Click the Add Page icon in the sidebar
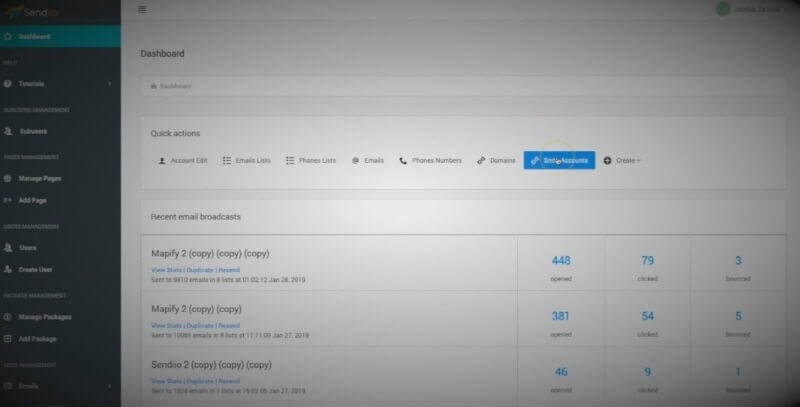This screenshot has width=800, height=407. tap(8, 200)
